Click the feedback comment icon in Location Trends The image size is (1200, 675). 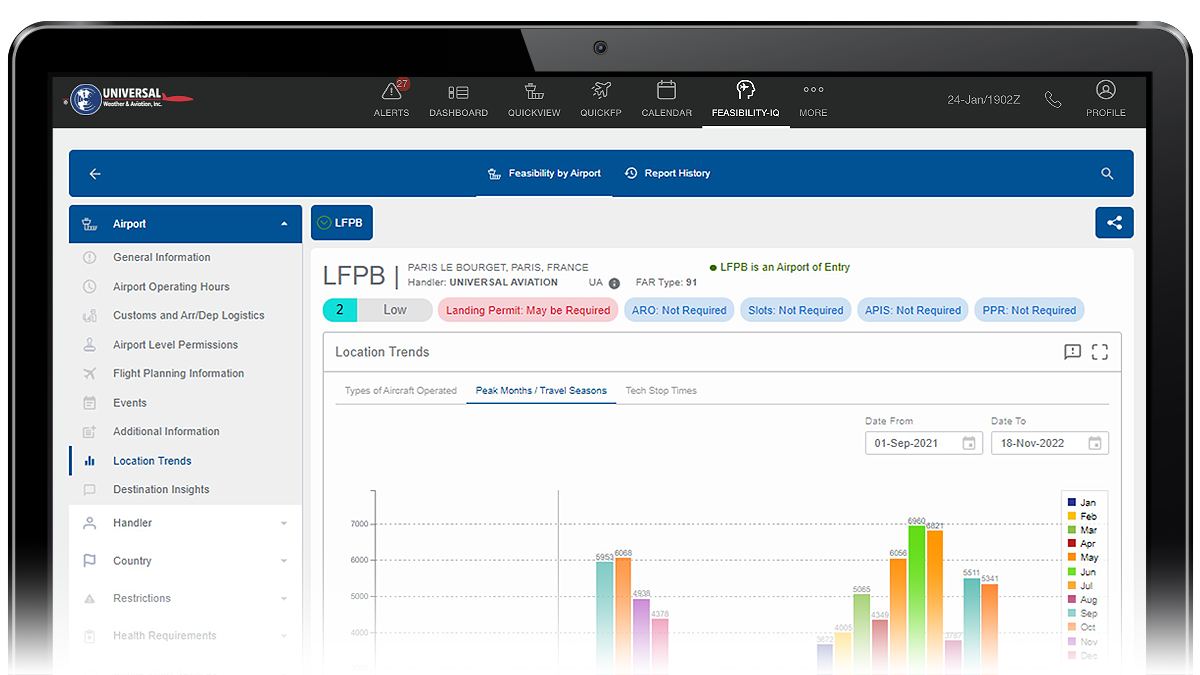pos(1072,352)
